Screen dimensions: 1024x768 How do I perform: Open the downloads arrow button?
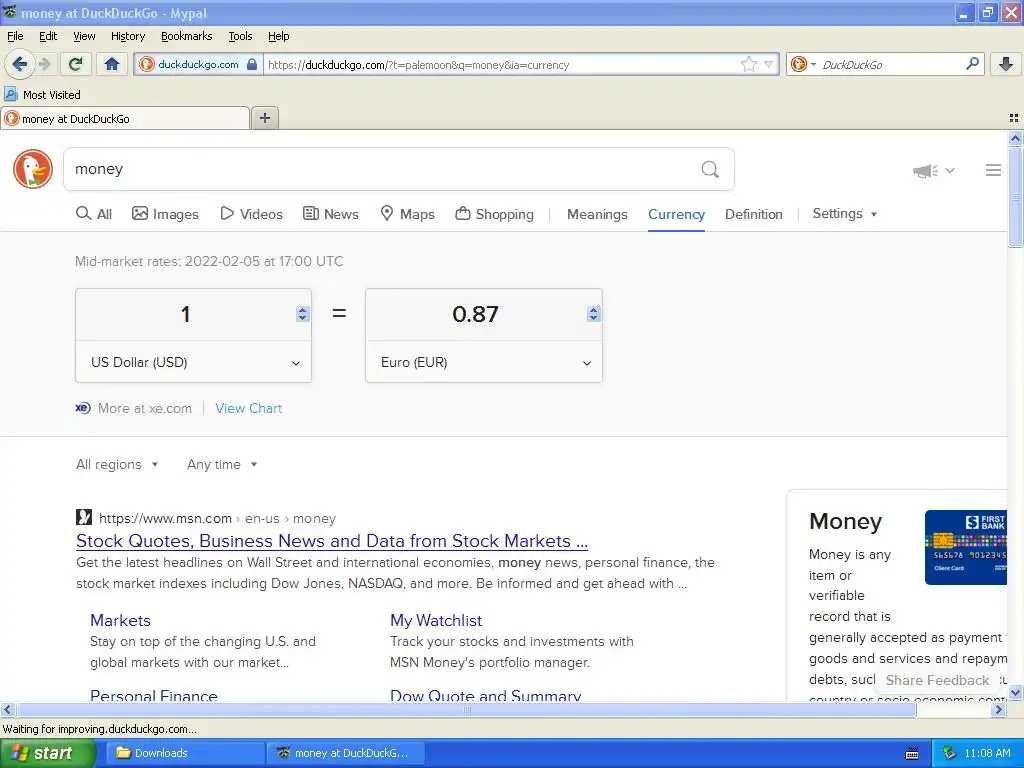click(1006, 64)
